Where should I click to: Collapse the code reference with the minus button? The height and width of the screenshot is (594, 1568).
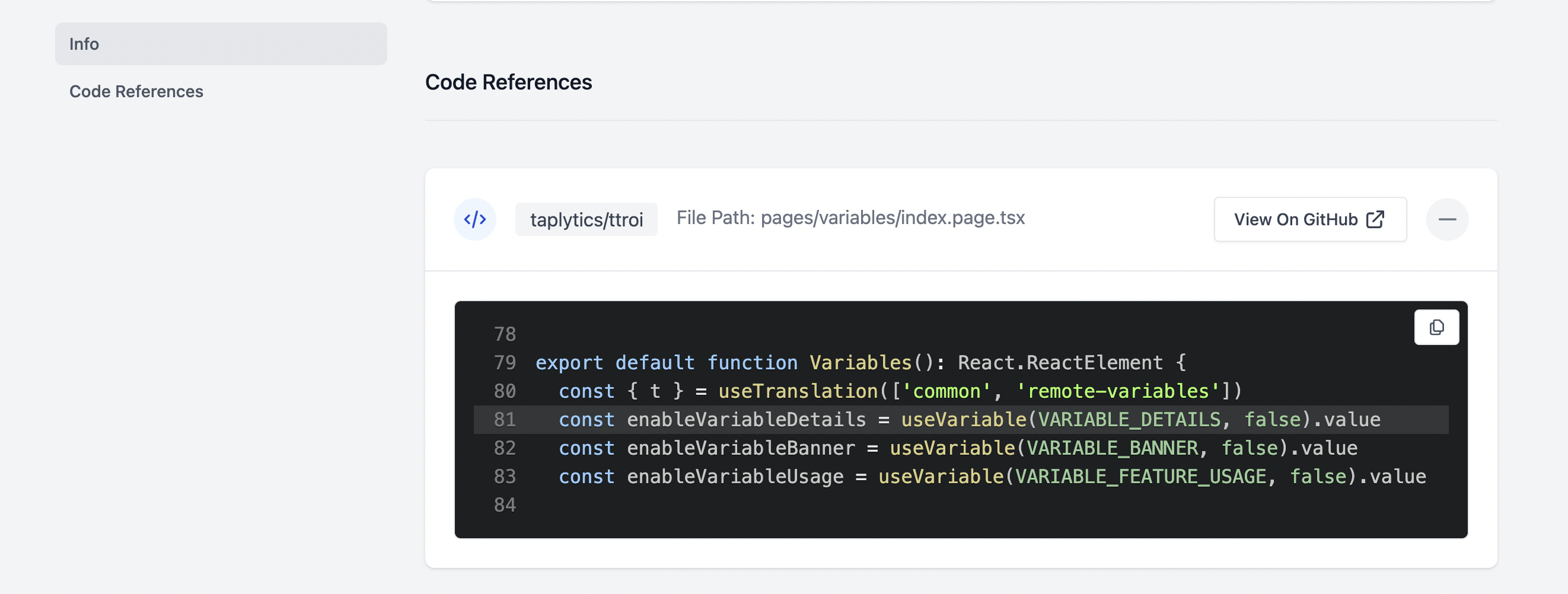pos(1448,219)
